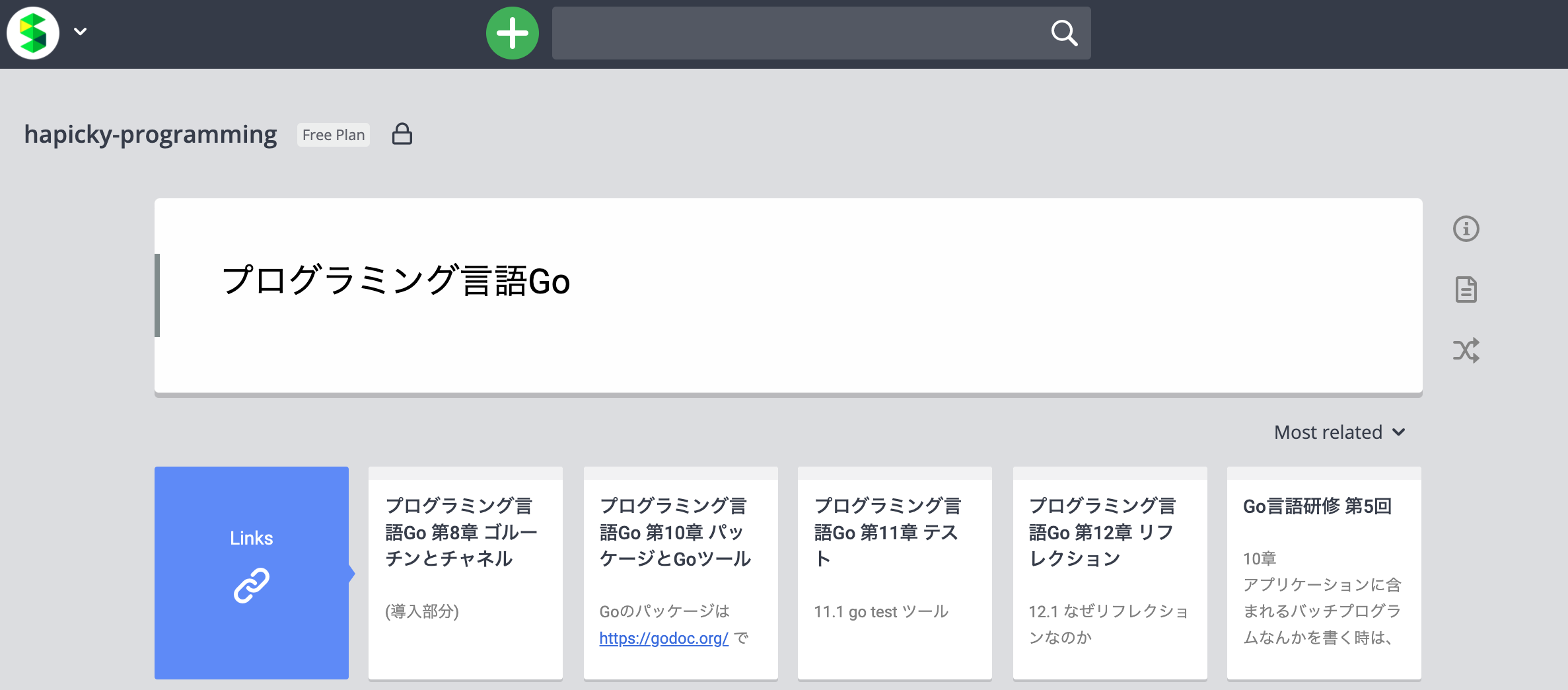Open hapicky-programming project home

(151, 134)
